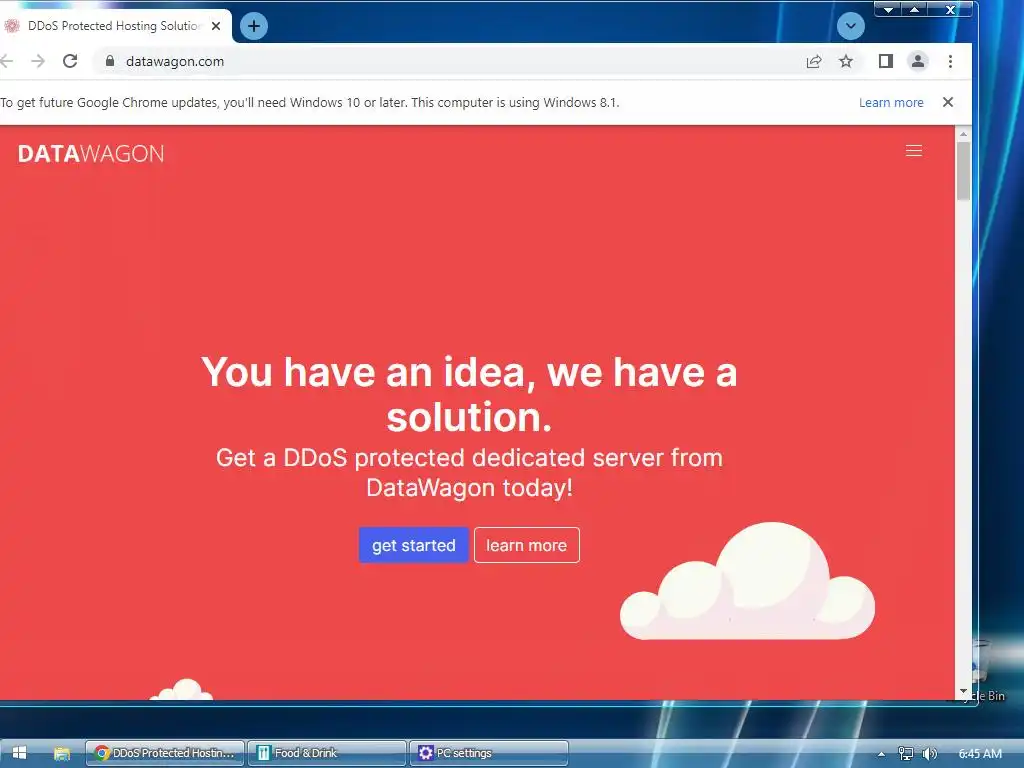View site lock security info

pos(110,61)
